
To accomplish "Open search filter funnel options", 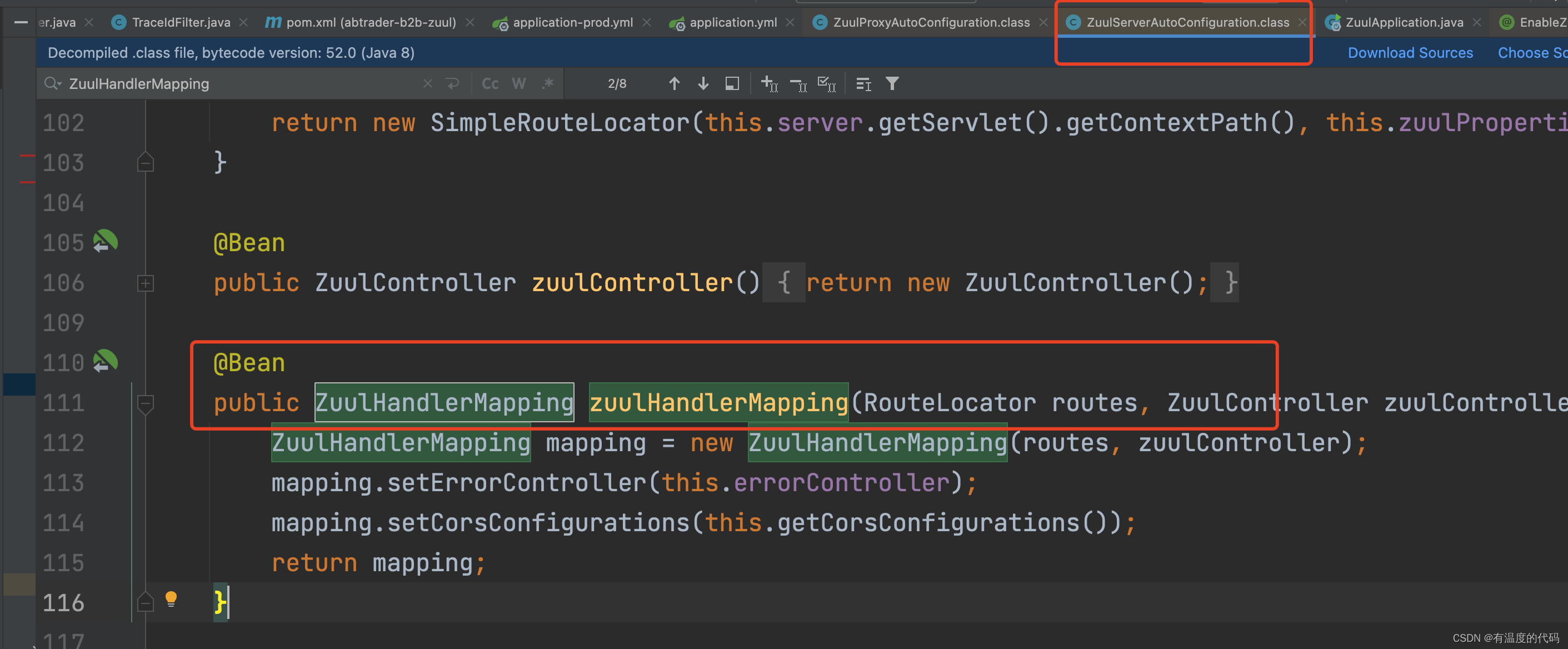I will tap(892, 83).
